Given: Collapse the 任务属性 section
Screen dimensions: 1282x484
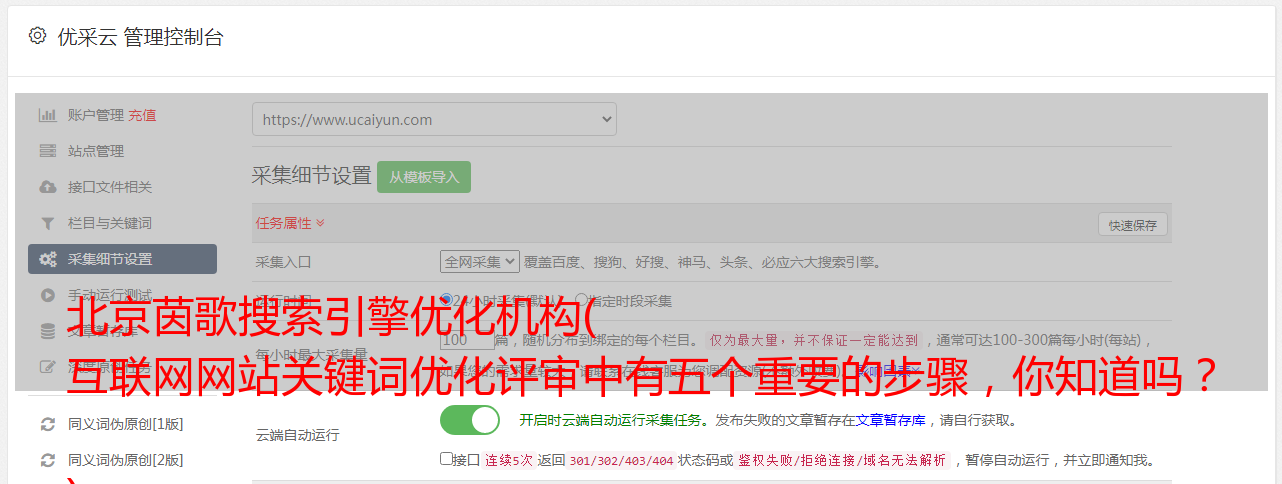Looking at the screenshot, I should (x=290, y=223).
